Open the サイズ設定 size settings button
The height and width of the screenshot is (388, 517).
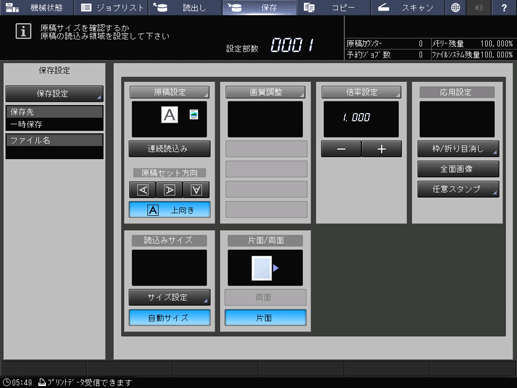click(169, 297)
